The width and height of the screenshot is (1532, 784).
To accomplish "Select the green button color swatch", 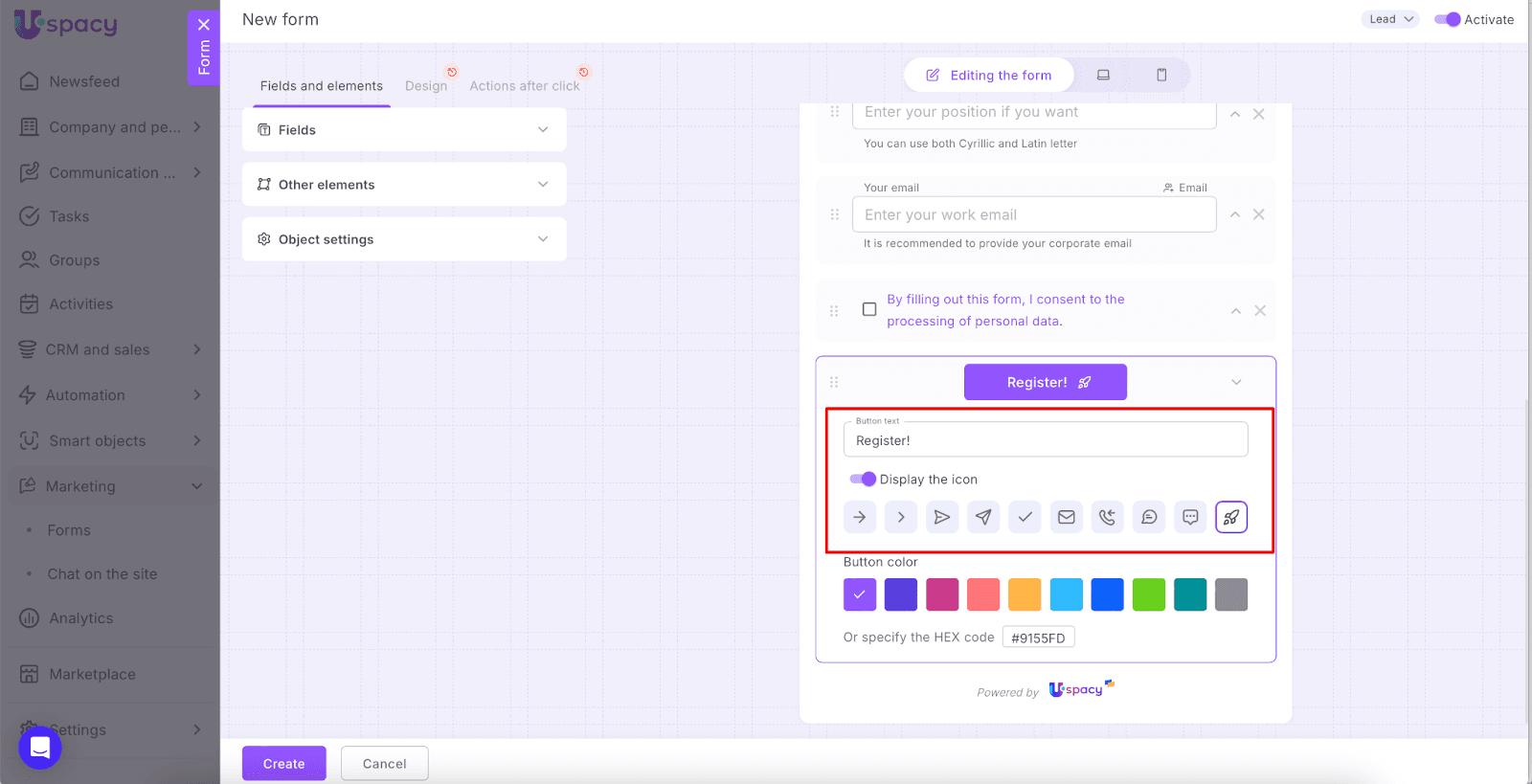I will (1149, 594).
